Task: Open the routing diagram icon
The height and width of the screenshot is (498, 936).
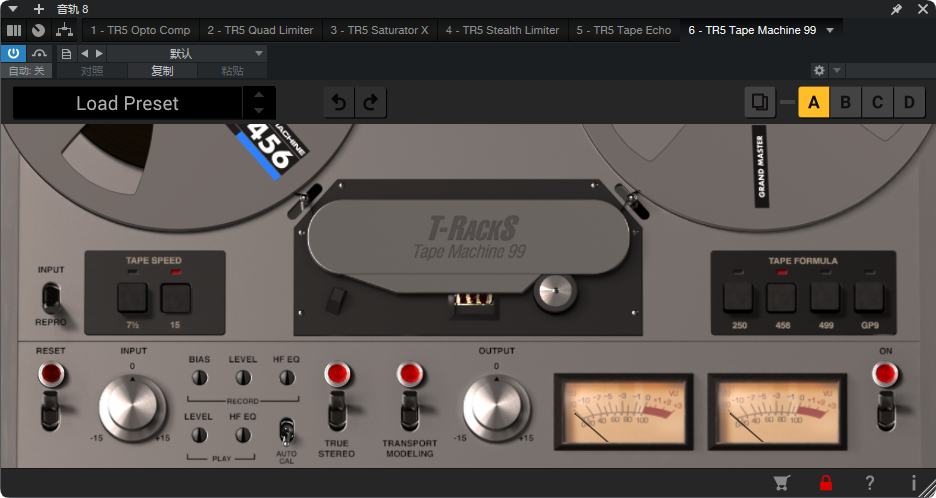Action: coord(64,30)
